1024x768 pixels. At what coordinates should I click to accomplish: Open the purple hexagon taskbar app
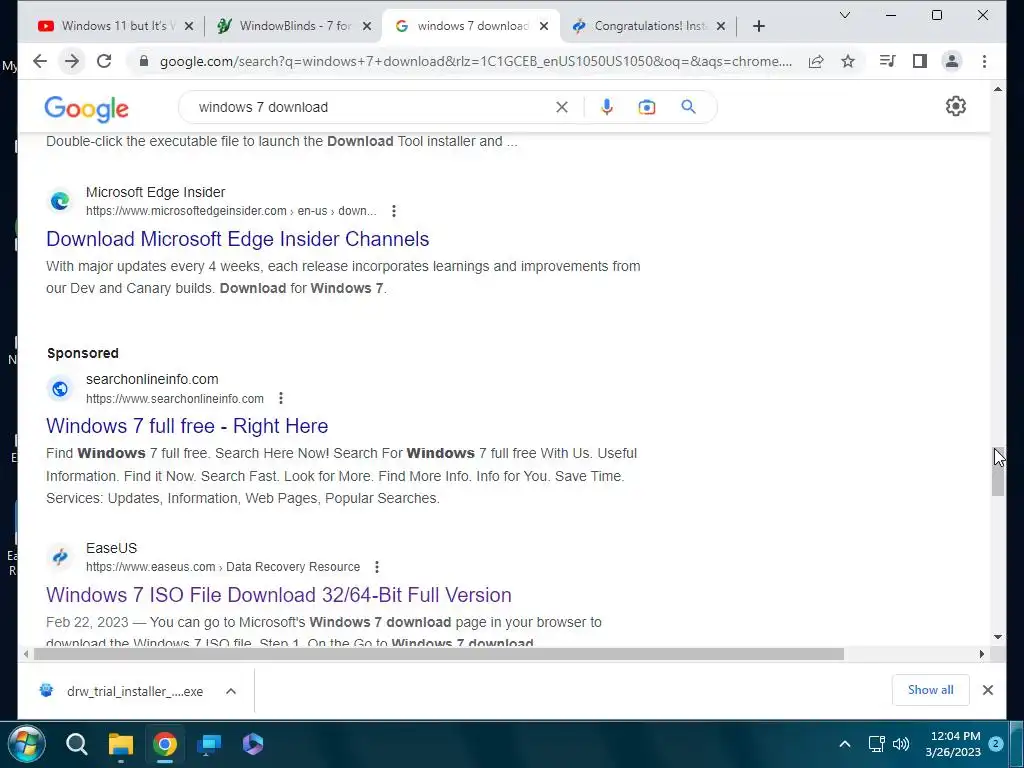coord(253,744)
